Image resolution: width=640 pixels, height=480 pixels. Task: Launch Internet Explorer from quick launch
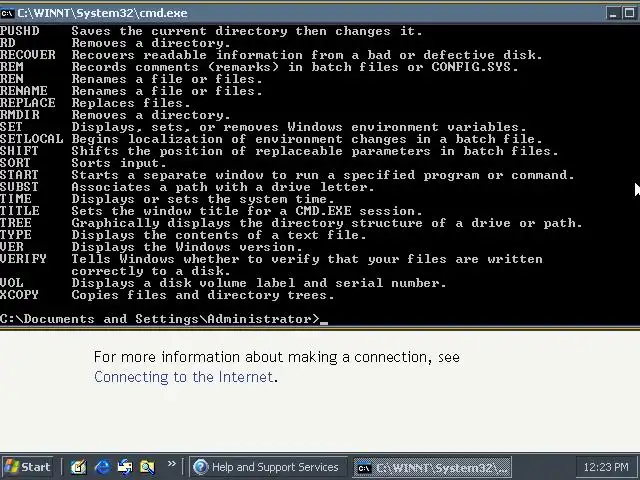(102, 467)
